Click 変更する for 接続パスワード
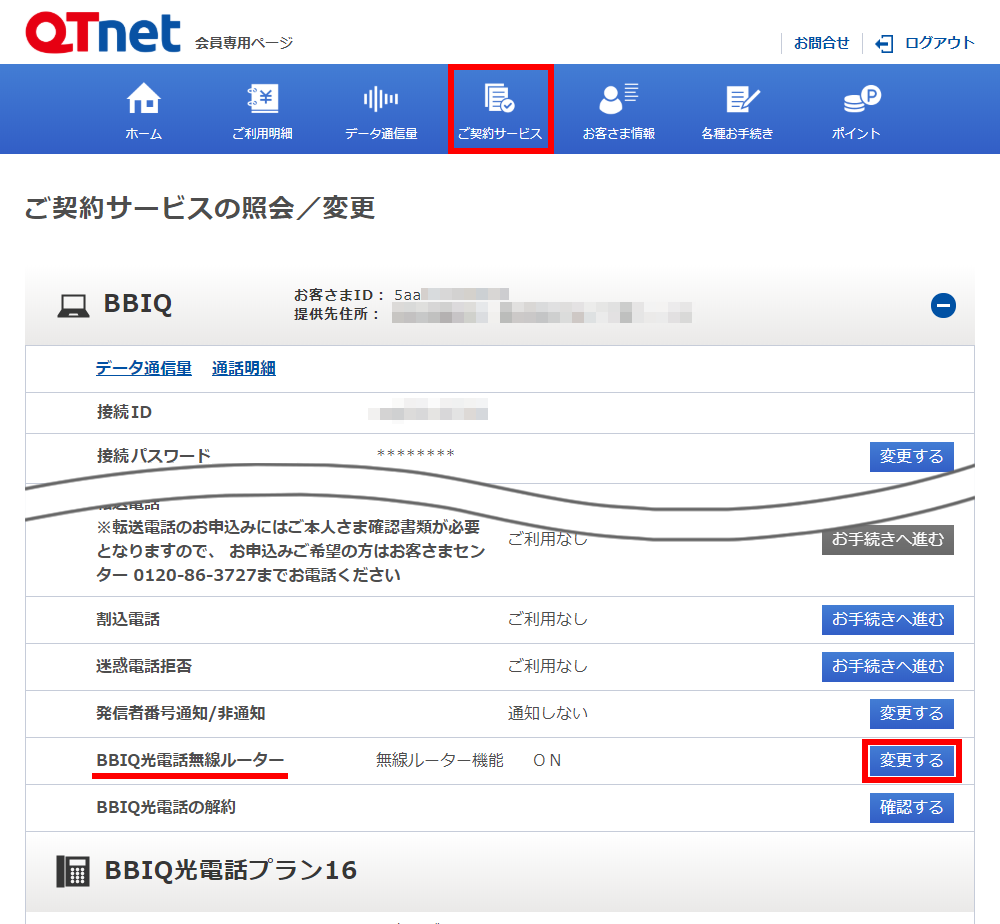The height and width of the screenshot is (924, 1000). coord(911,456)
